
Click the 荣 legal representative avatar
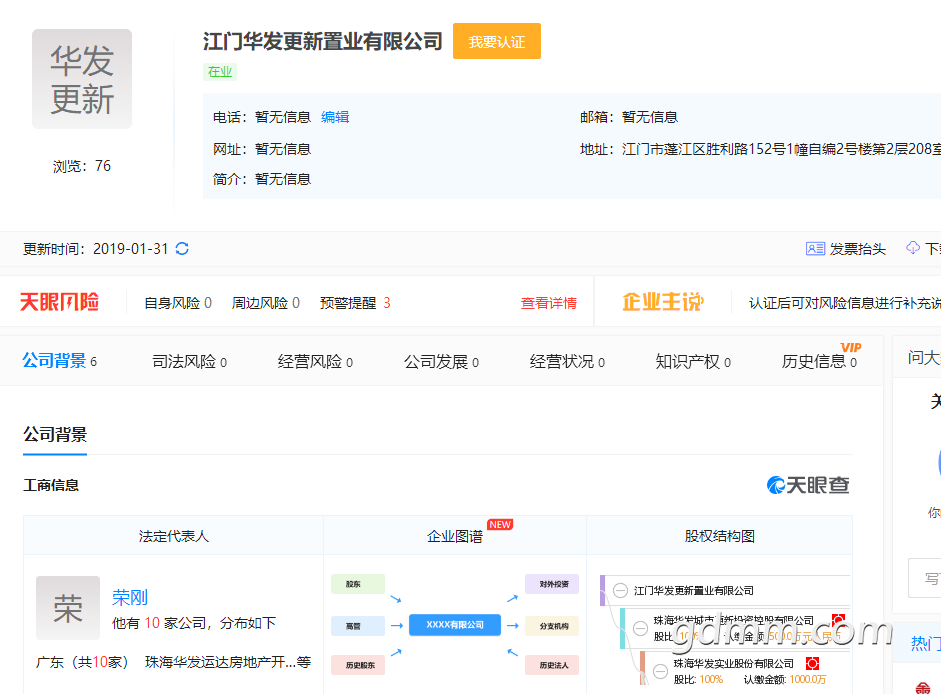point(68,608)
